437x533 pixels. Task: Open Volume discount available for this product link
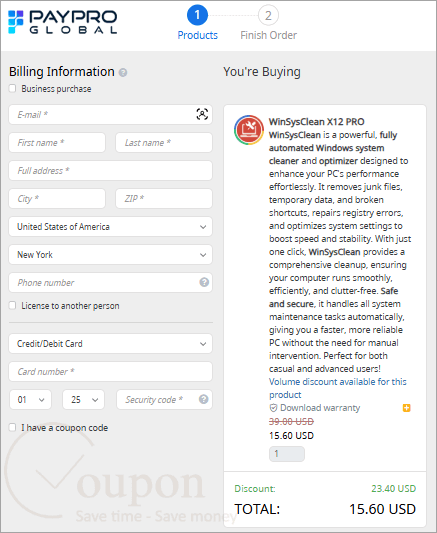point(337,388)
